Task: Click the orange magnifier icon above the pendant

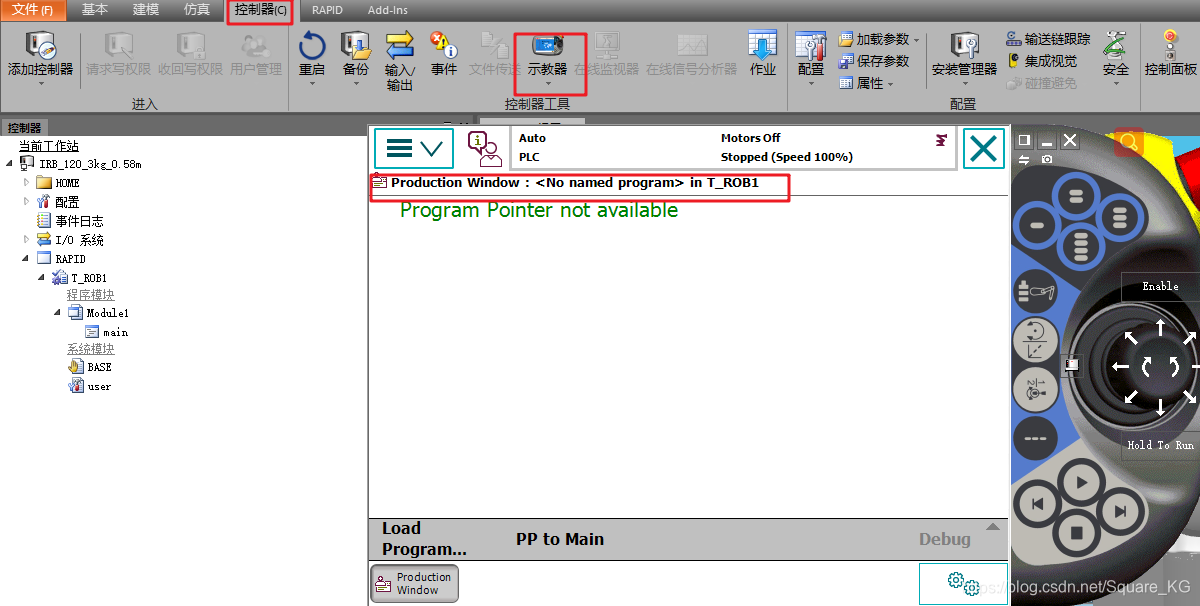Action: pos(1129,144)
